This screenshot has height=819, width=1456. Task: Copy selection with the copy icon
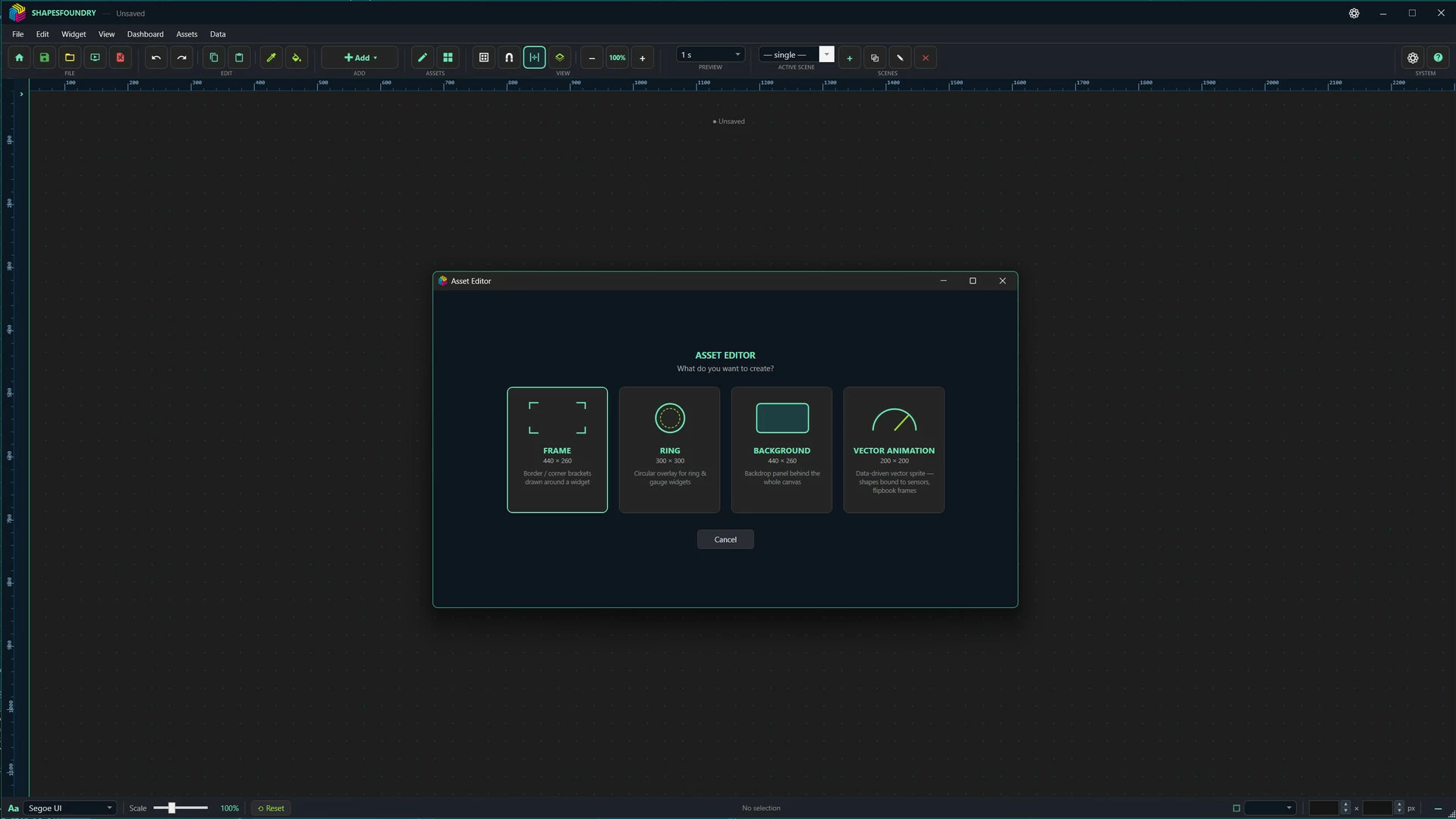(x=214, y=58)
